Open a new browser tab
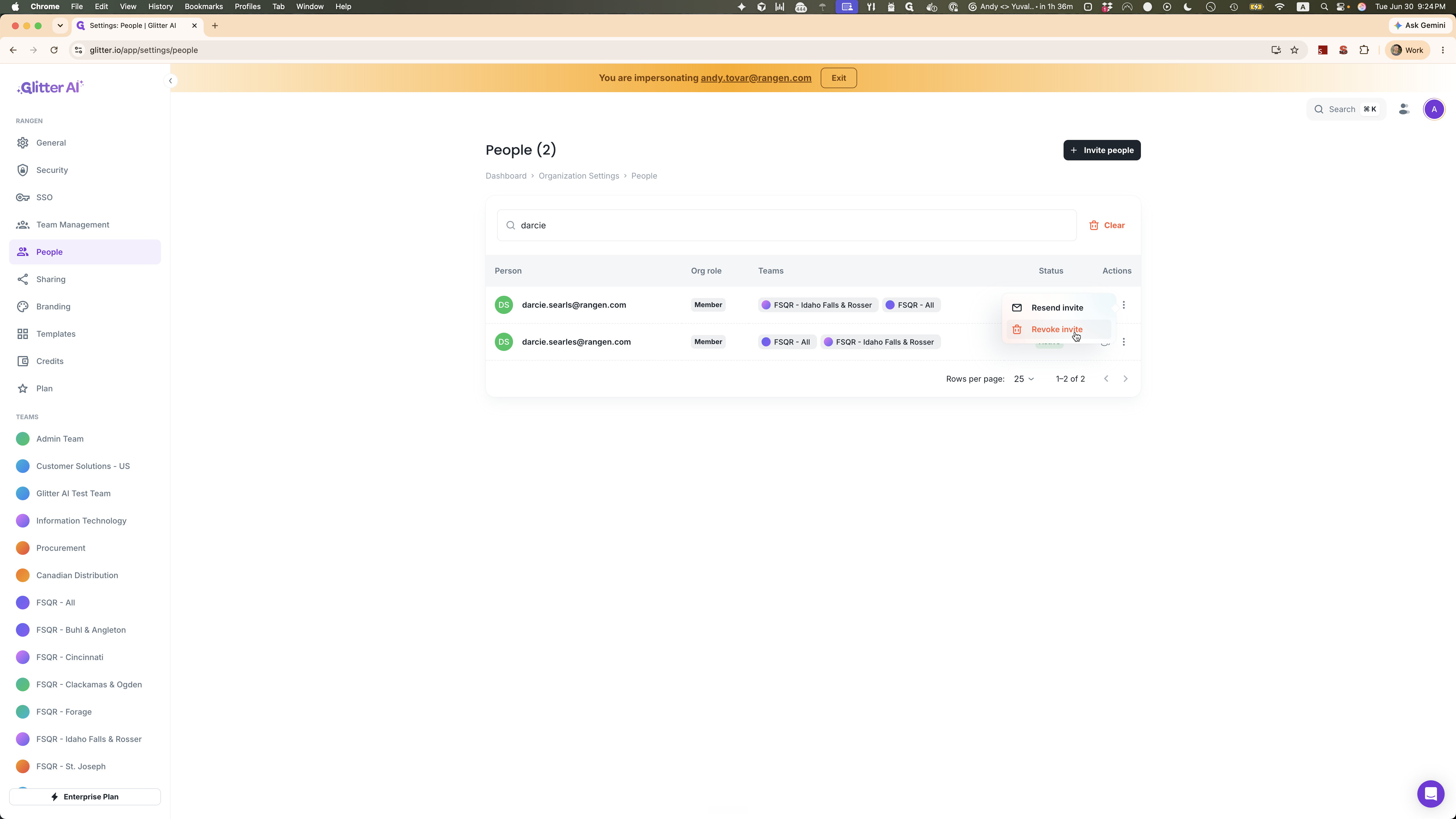The height and width of the screenshot is (819, 1456). [215, 25]
